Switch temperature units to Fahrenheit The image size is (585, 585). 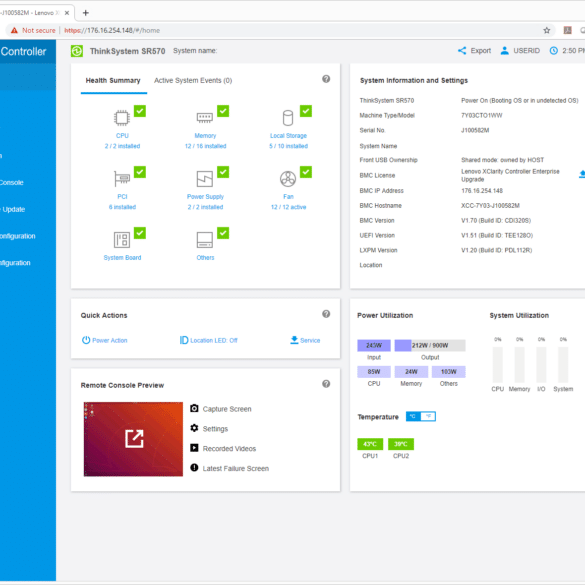tap(428, 416)
